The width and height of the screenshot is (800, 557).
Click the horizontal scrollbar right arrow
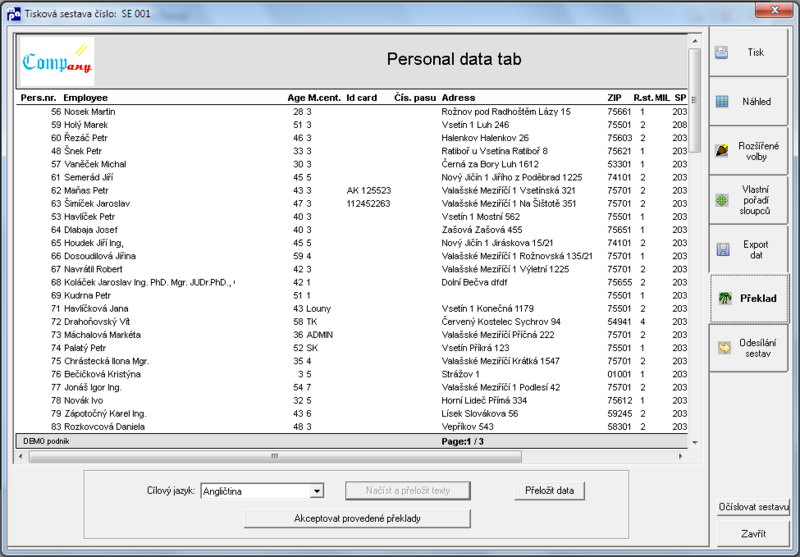coord(681,456)
